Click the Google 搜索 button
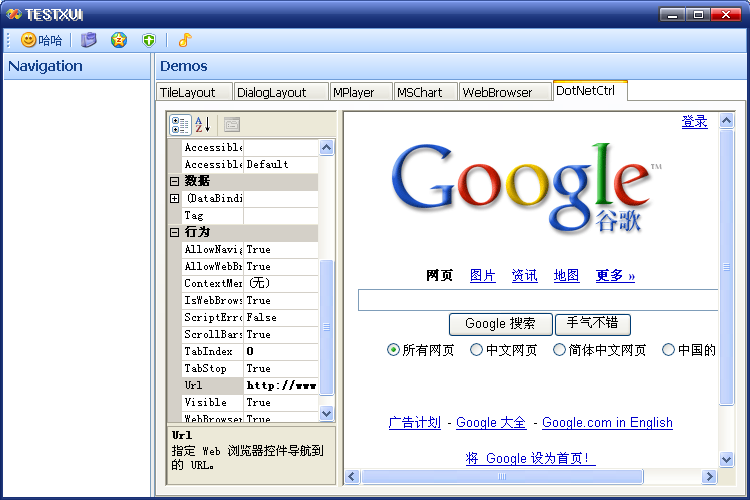Viewport: 750px width, 500px height. click(500, 324)
